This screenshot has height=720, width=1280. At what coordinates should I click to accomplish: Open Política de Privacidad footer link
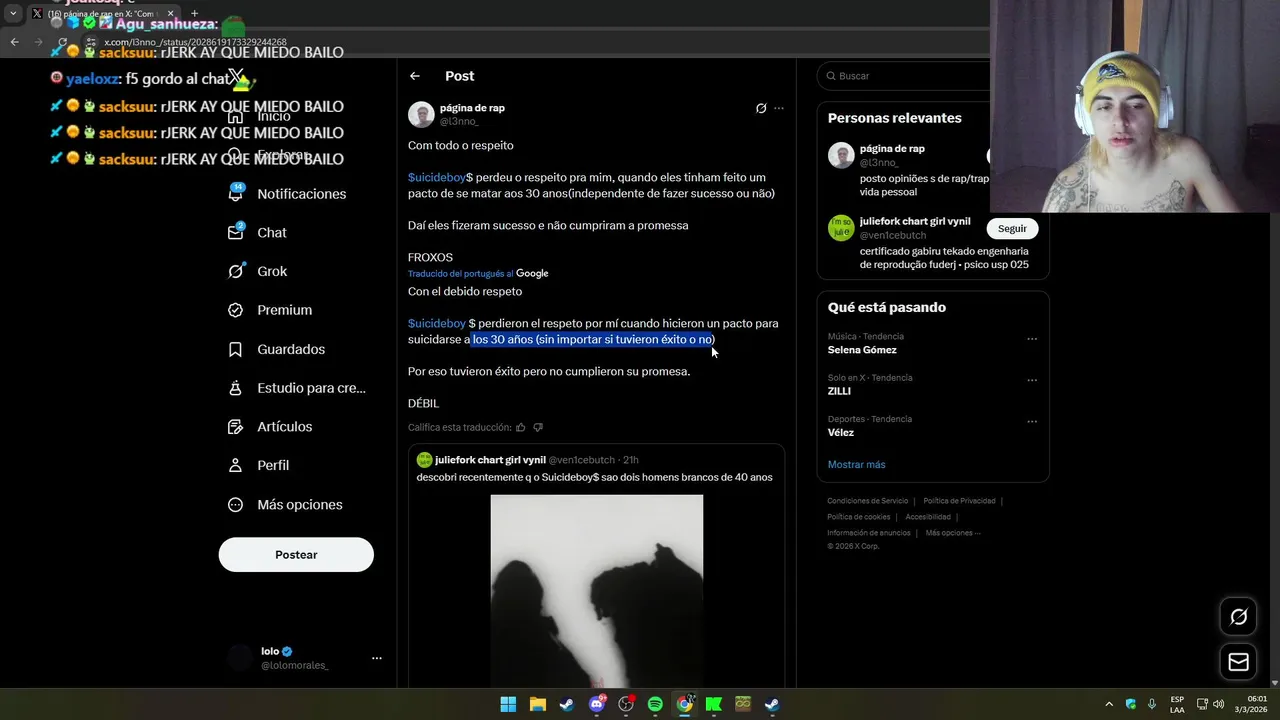click(959, 501)
